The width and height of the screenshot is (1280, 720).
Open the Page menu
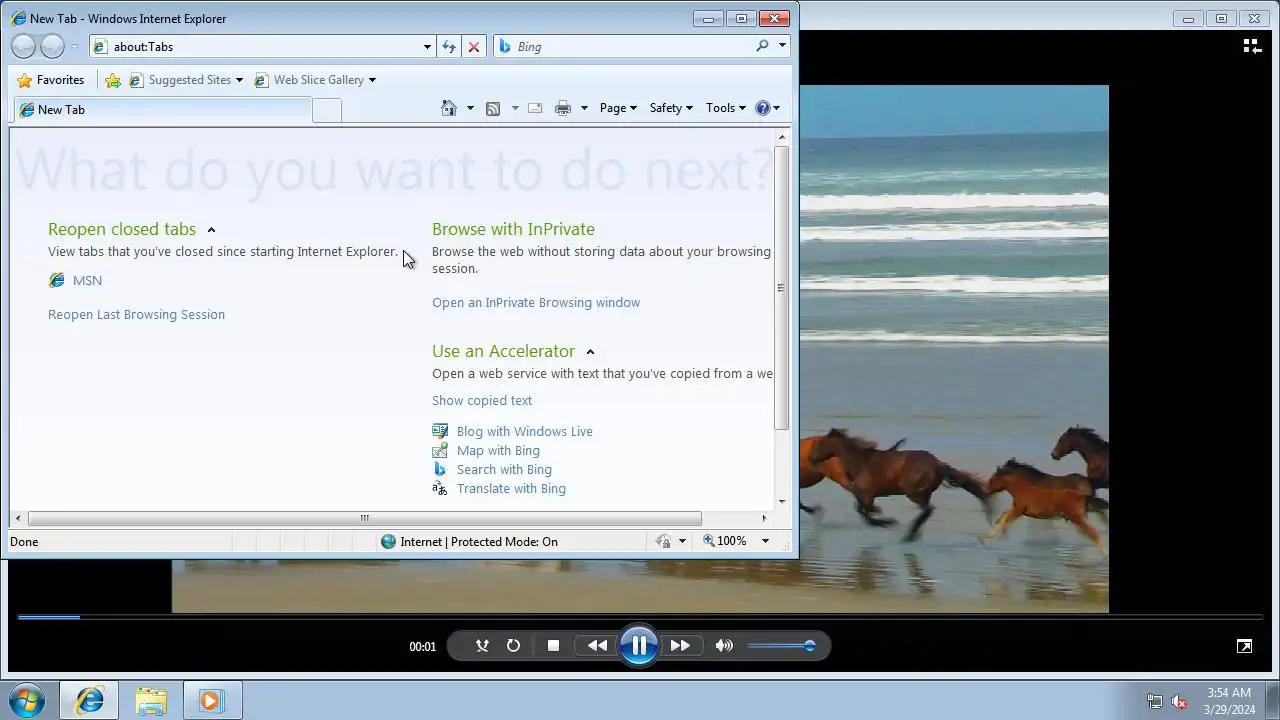618,108
